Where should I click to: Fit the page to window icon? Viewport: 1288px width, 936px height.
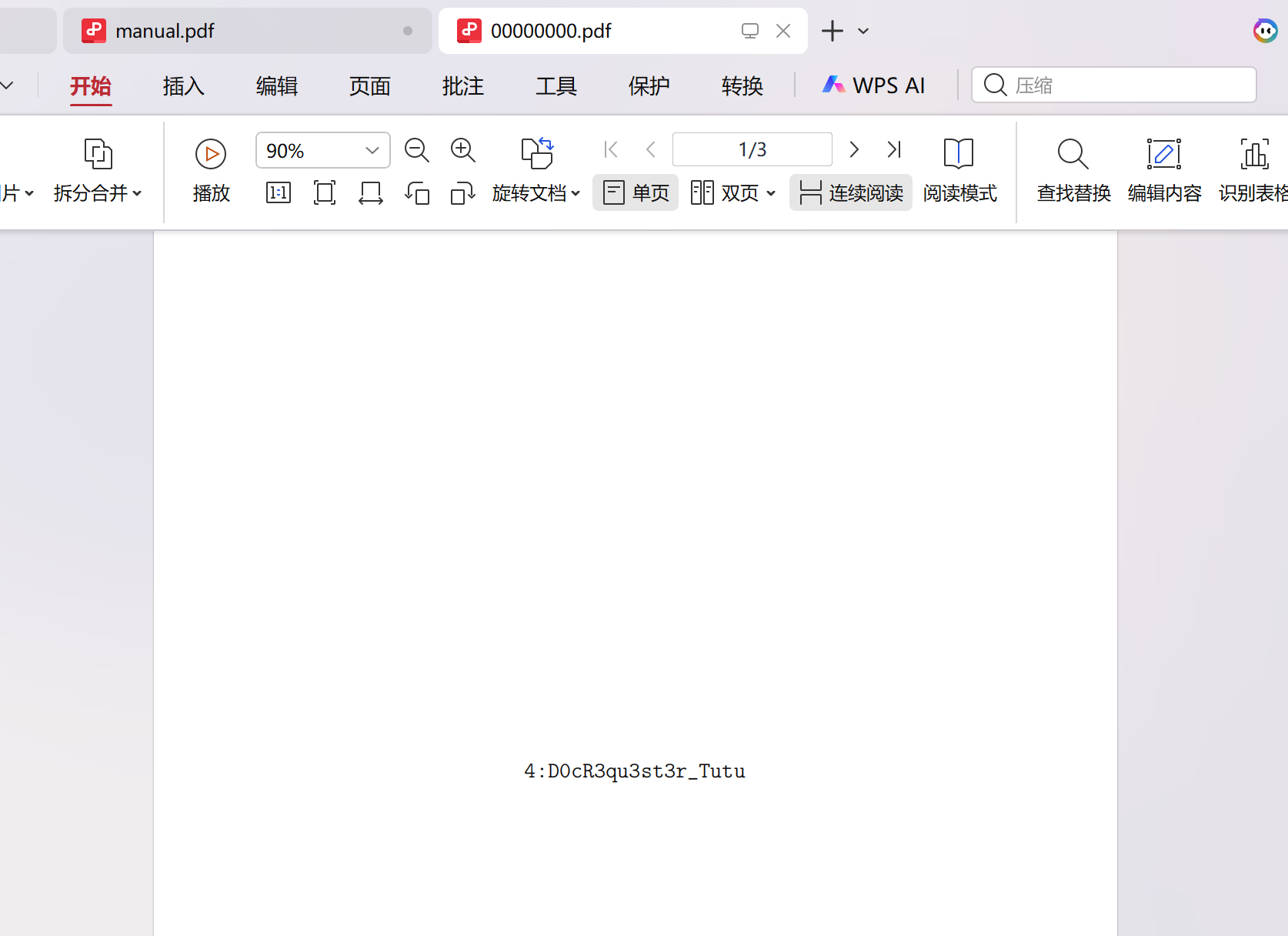tap(325, 192)
